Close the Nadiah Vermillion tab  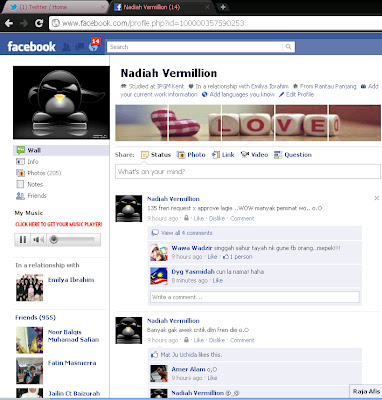[x=208, y=7]
